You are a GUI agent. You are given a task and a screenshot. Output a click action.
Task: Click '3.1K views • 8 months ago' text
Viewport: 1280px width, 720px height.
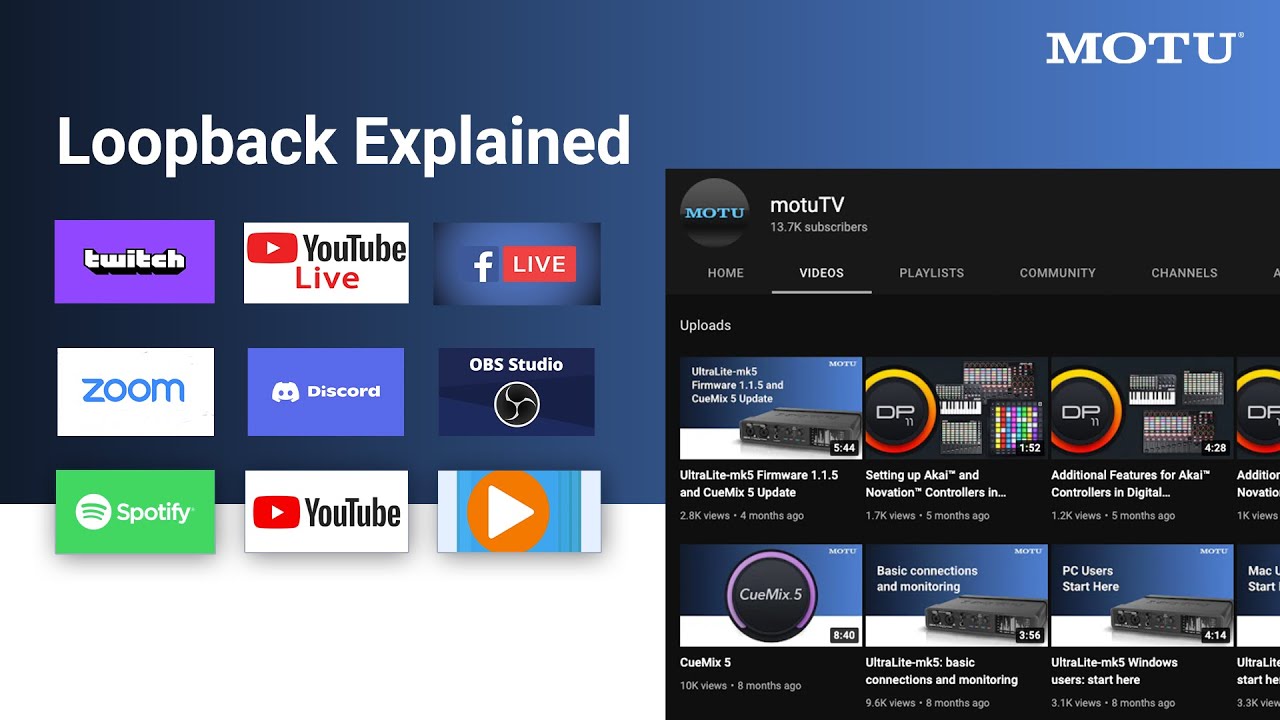[1113, 703]
